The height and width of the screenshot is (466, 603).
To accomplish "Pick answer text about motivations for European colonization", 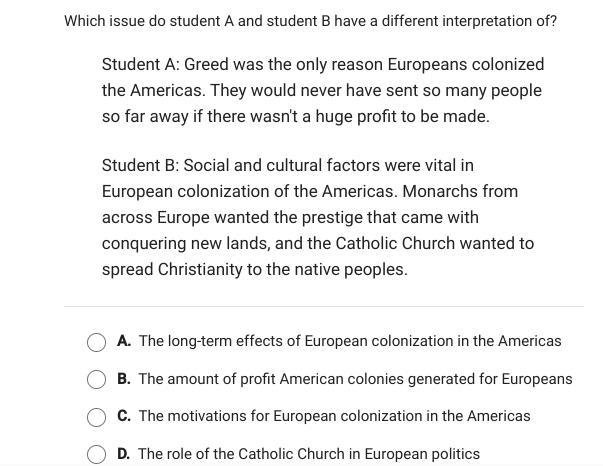I will tap(335, 416).
